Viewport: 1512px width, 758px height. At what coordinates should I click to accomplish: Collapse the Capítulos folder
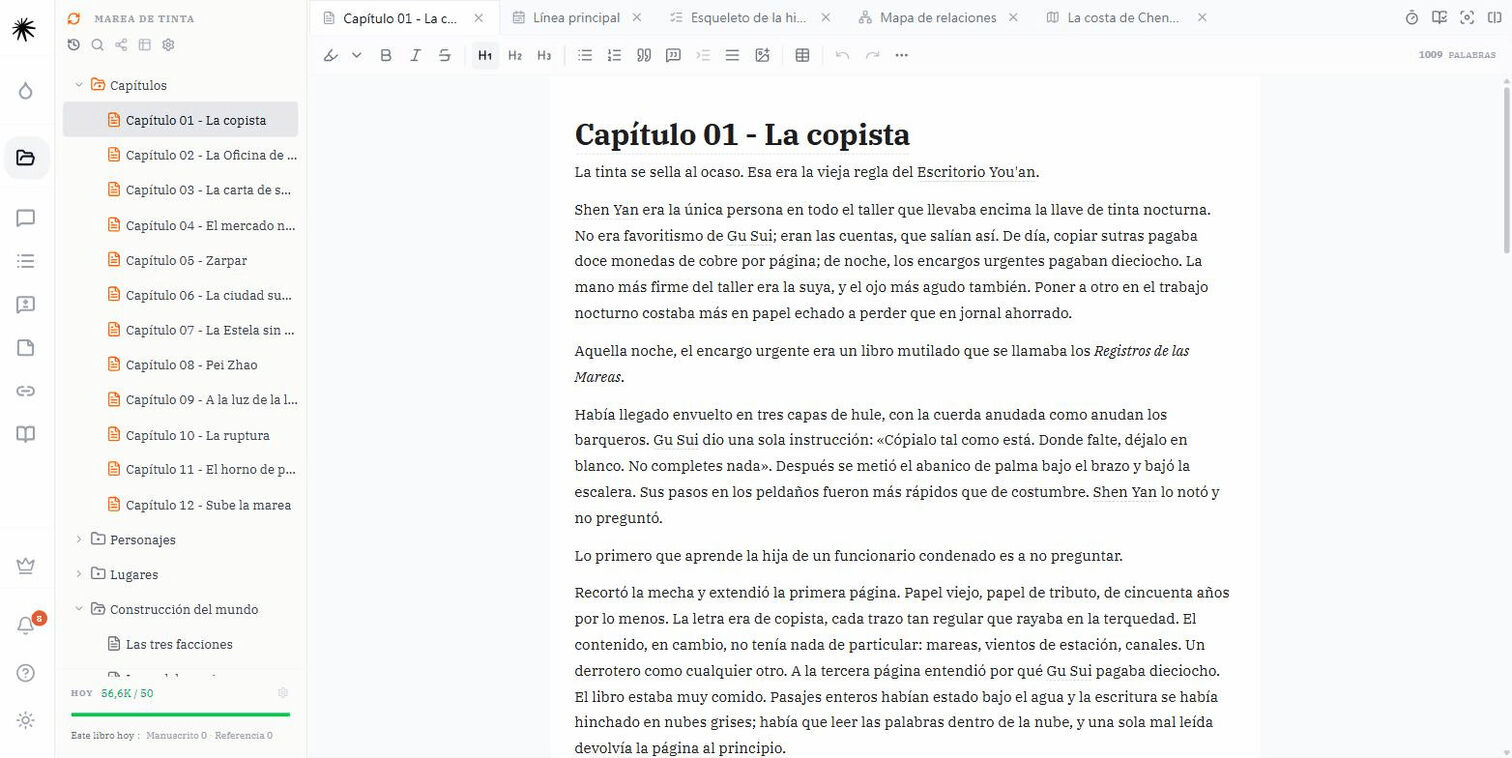click(x=79, y=85)
